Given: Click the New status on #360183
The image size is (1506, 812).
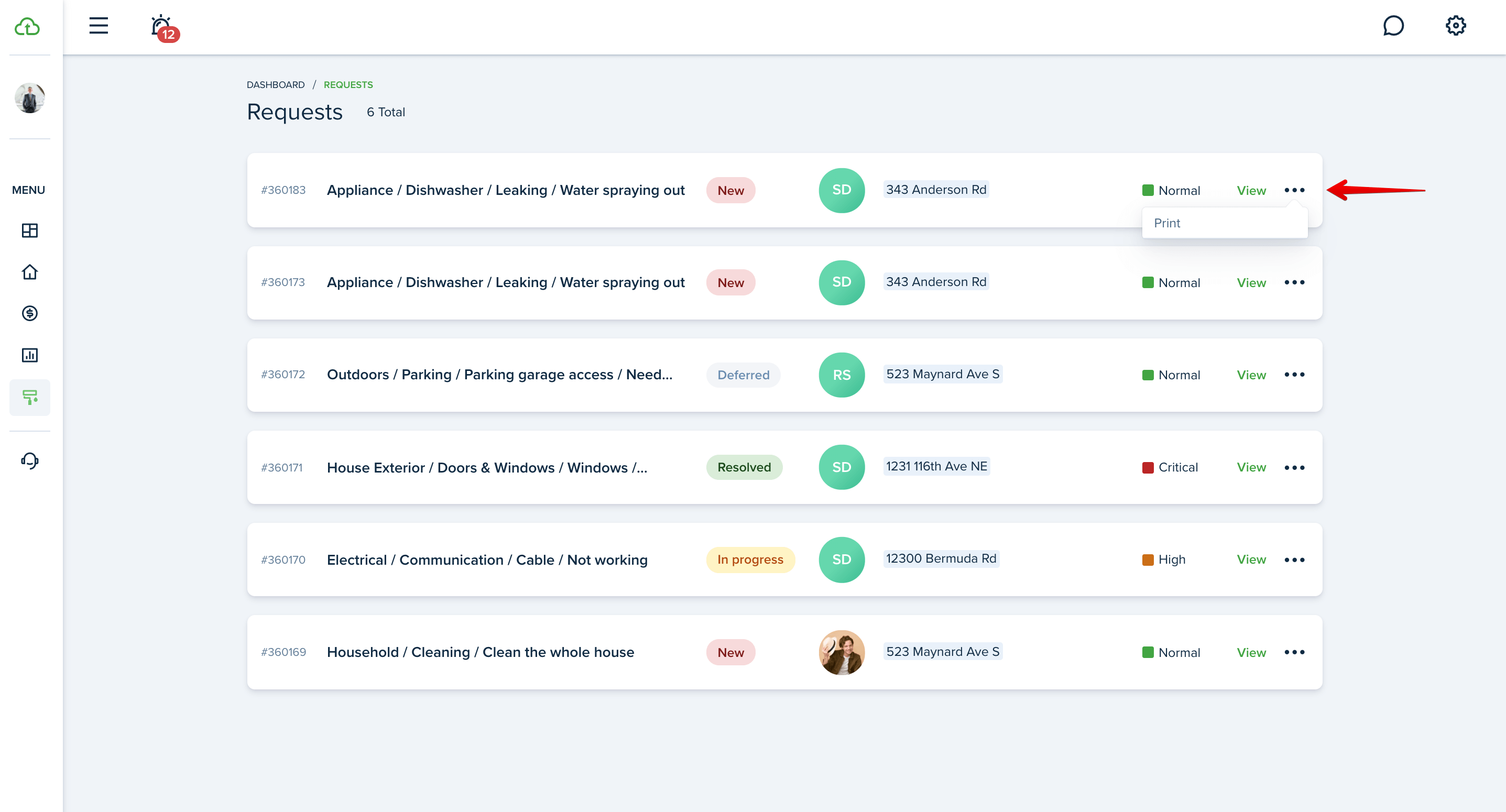Looking at the screenshot, I should [730, 191].
